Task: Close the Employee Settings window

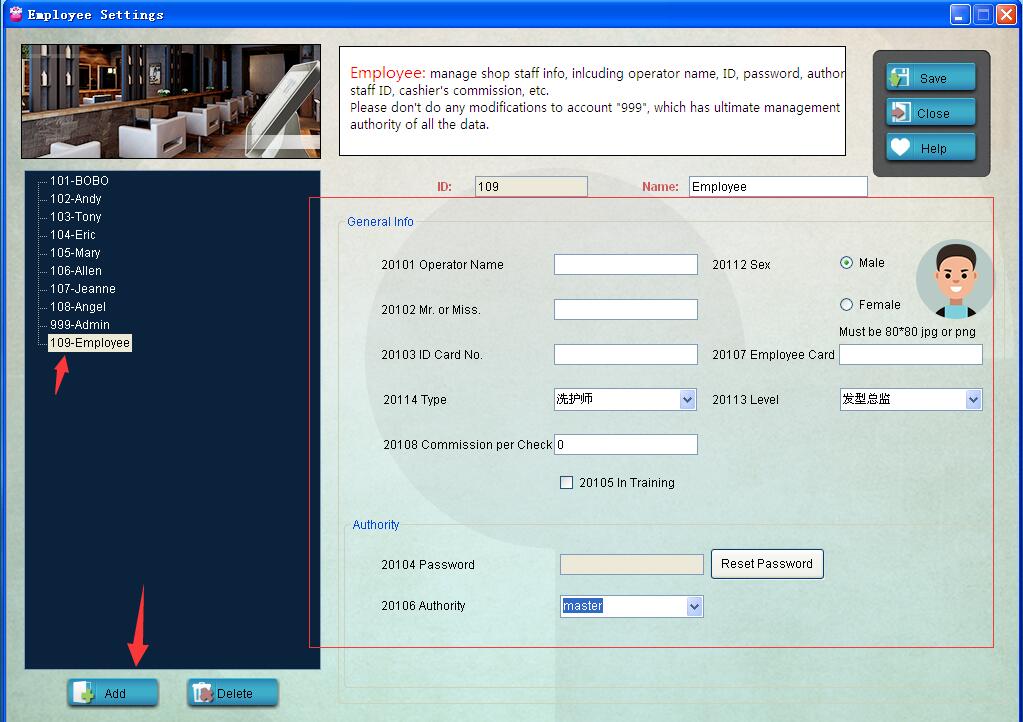Action: pos(1005,14)
